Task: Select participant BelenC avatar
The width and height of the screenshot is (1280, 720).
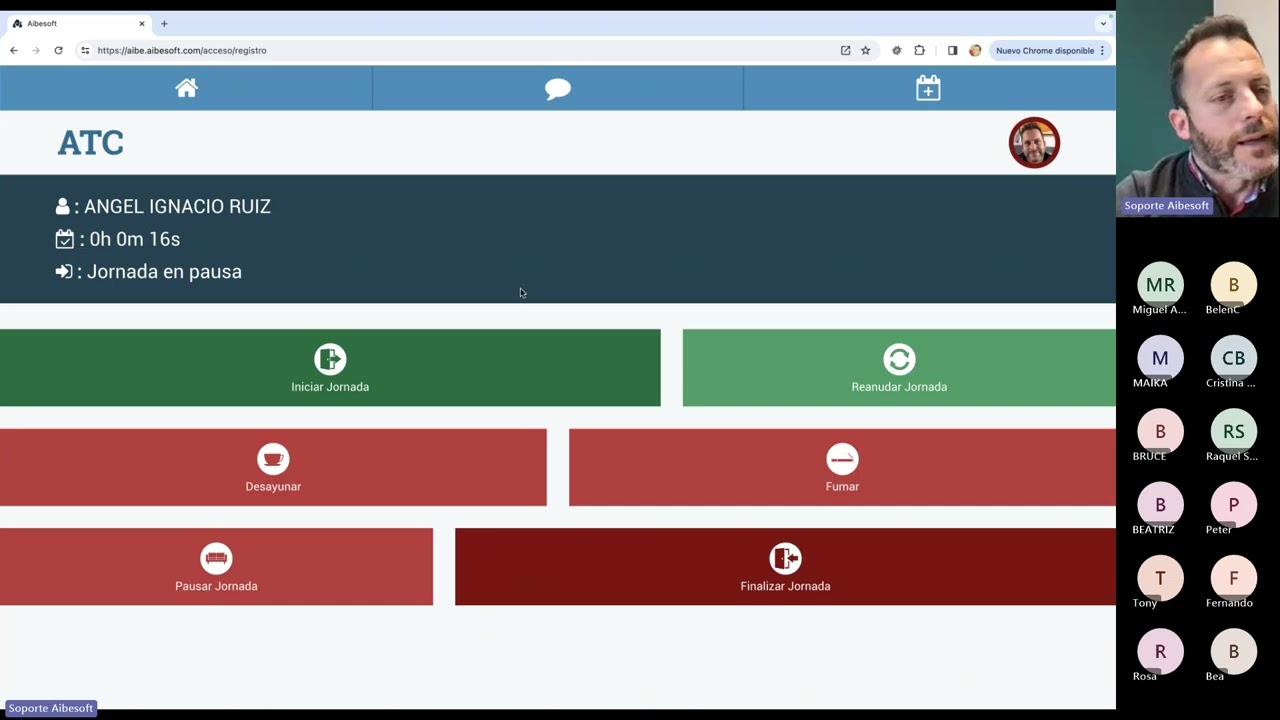Action: [x=1233, y=285]
